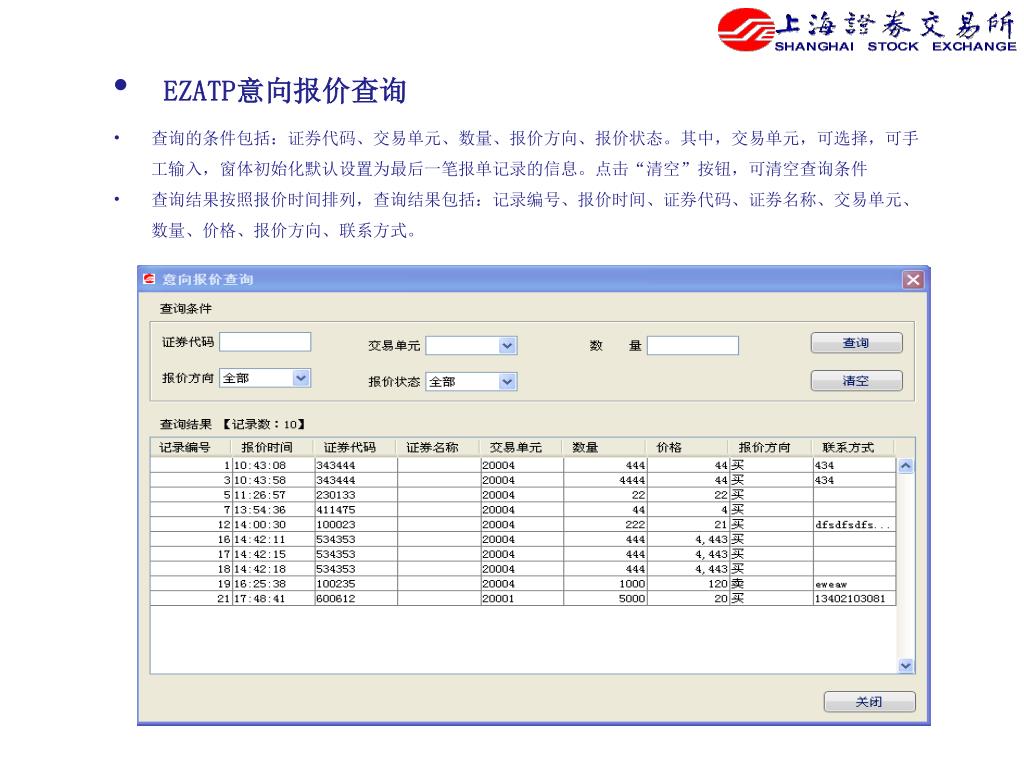Image resolution: width=1024 pixels, height=768 pixels.
Task: Click the 证券代码 column header
Action: [x=355, y=447]
